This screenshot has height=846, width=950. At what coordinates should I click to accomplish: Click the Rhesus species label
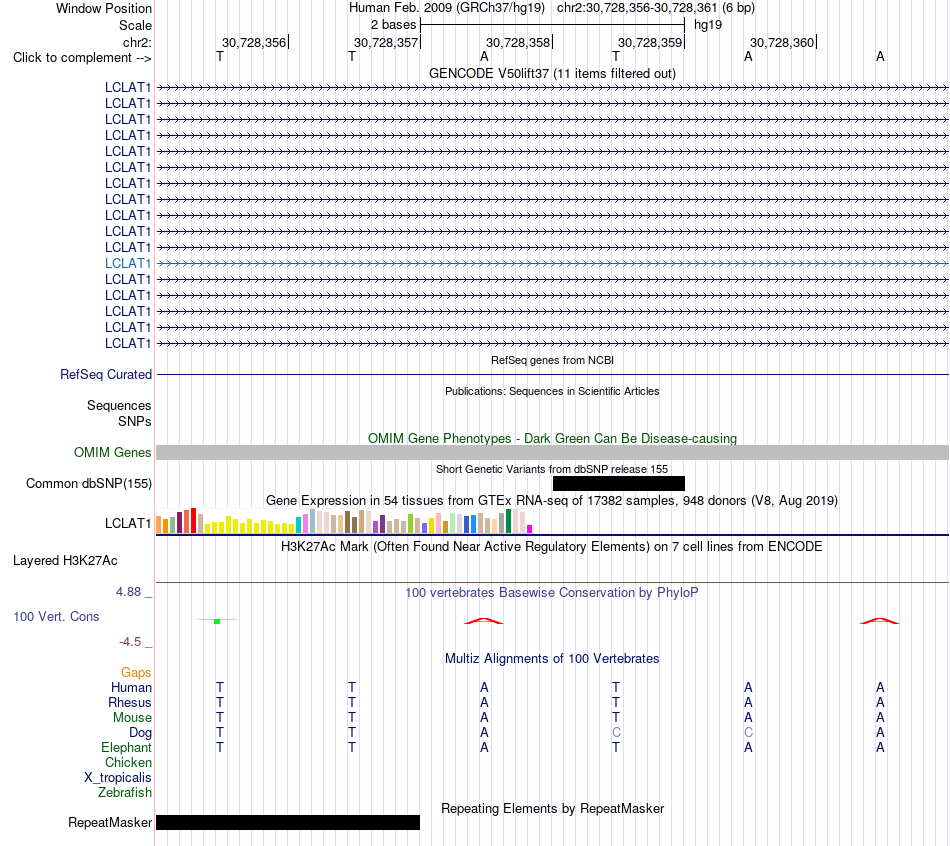130,702
